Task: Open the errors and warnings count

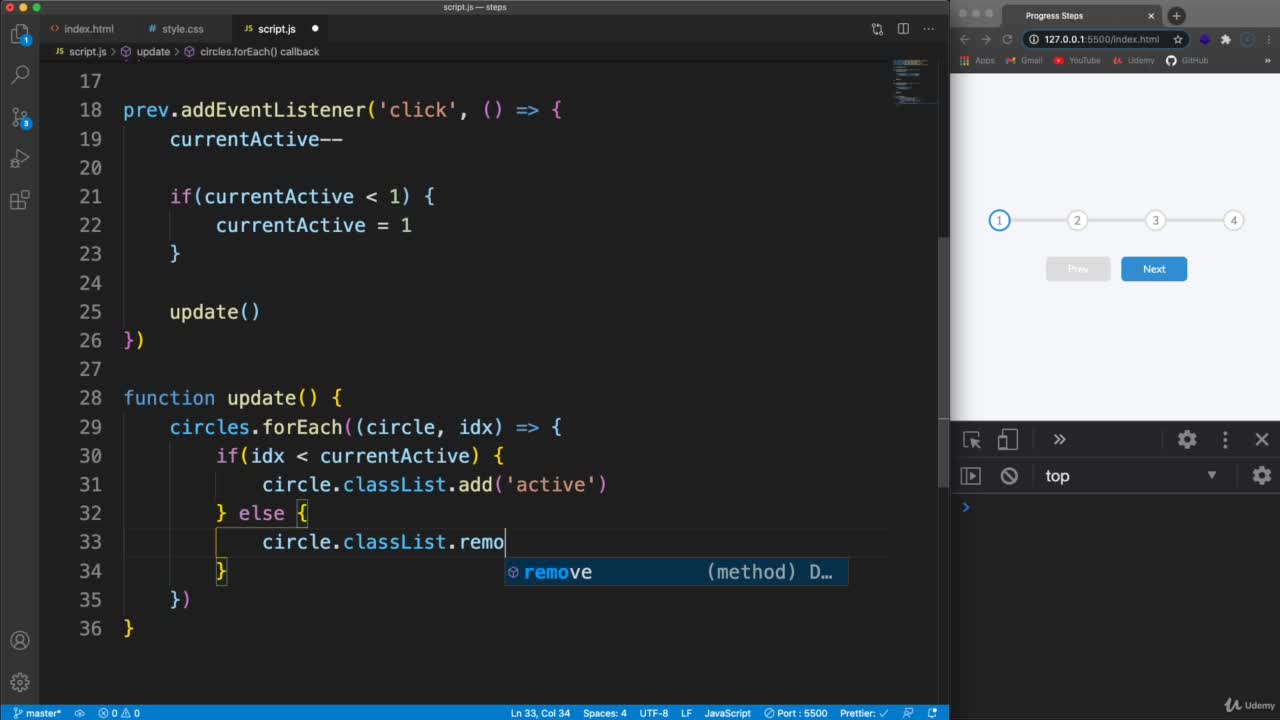Action: click(x=119, y=713)
